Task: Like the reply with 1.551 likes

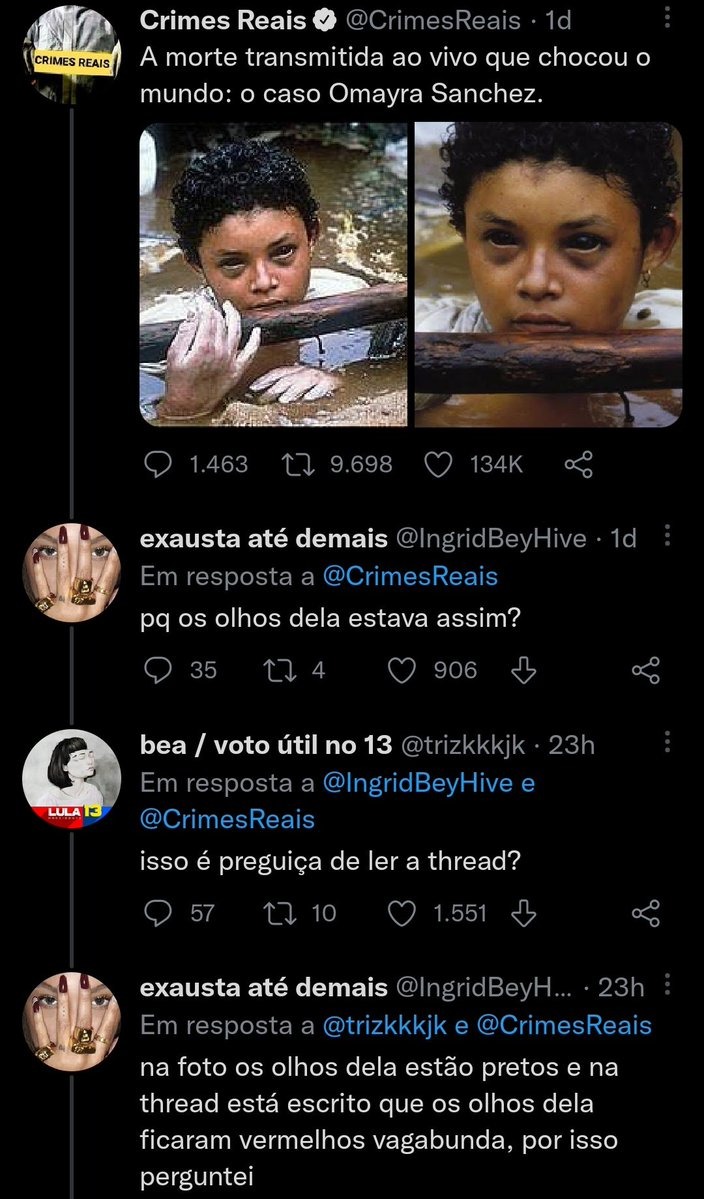Action: [x=403, y=912]
